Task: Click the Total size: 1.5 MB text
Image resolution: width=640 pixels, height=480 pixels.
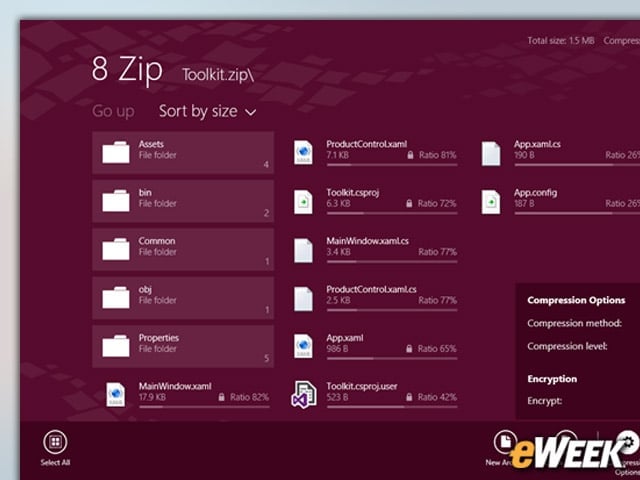Action: point(561,41)
